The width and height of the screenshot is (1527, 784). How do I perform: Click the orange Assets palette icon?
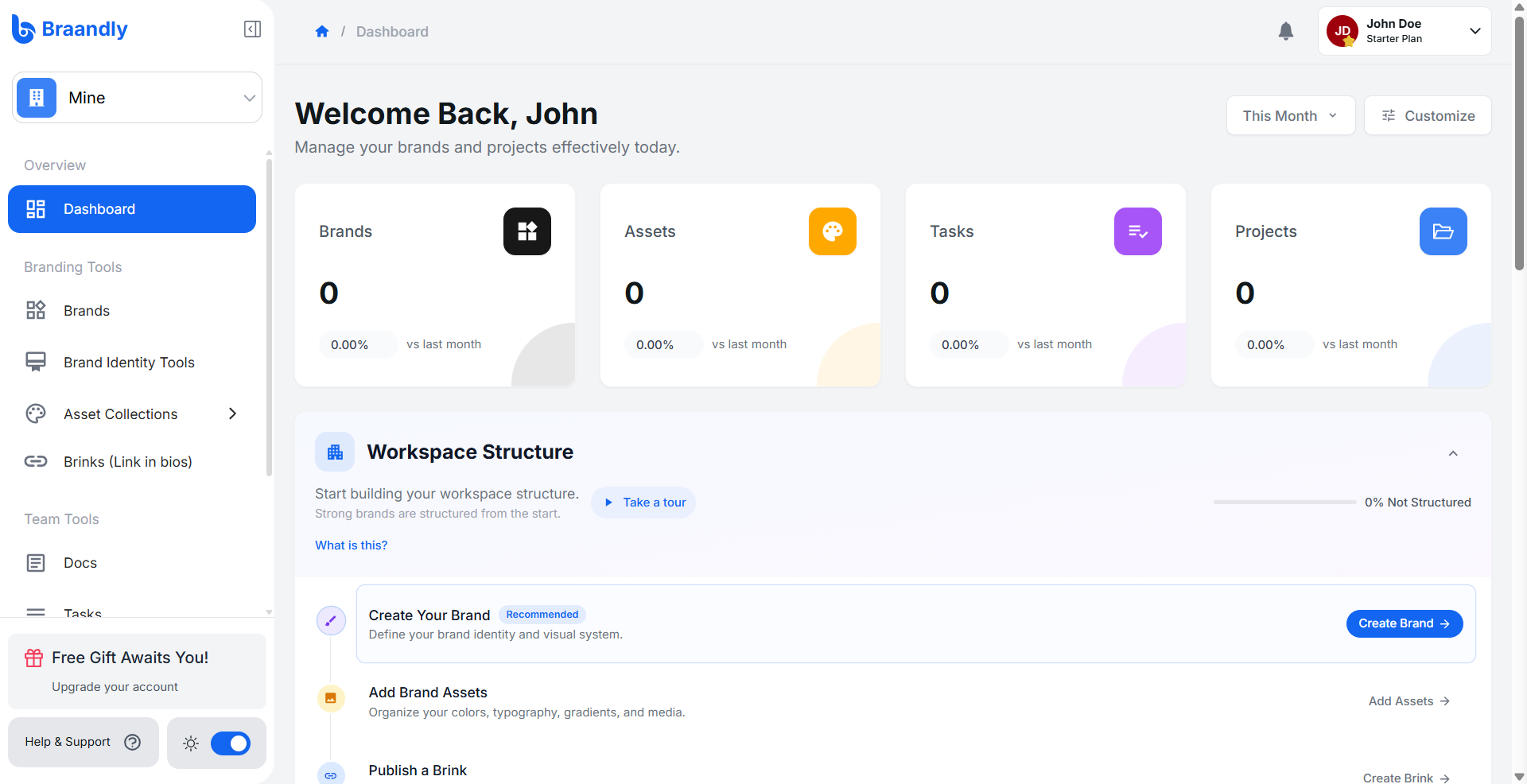tap(833, 231)
